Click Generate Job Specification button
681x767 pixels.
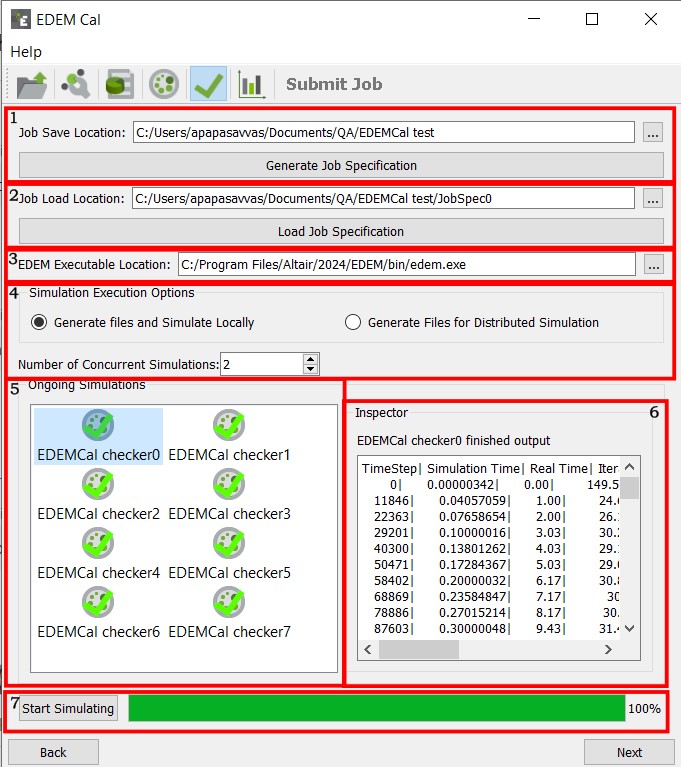pos(341,165)
